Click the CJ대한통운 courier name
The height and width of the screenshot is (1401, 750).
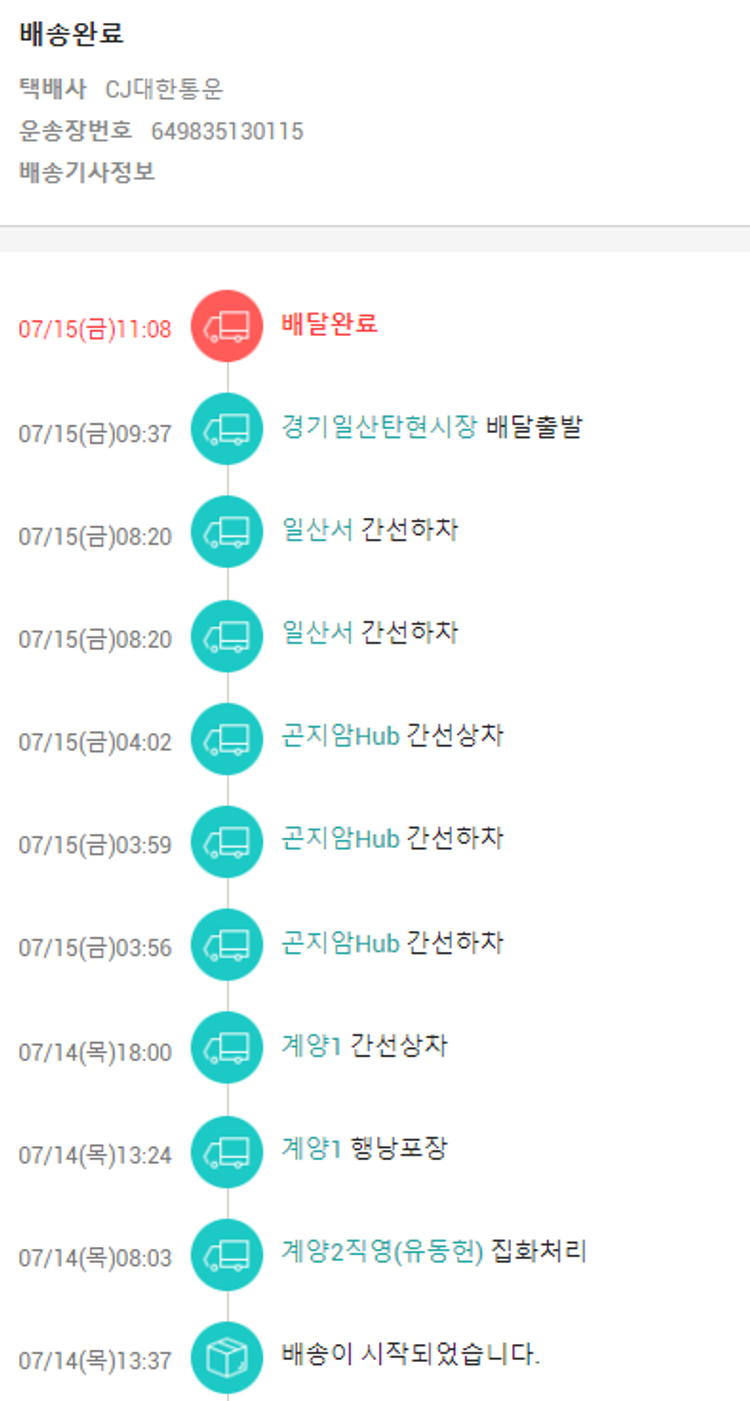pos(164,90)
